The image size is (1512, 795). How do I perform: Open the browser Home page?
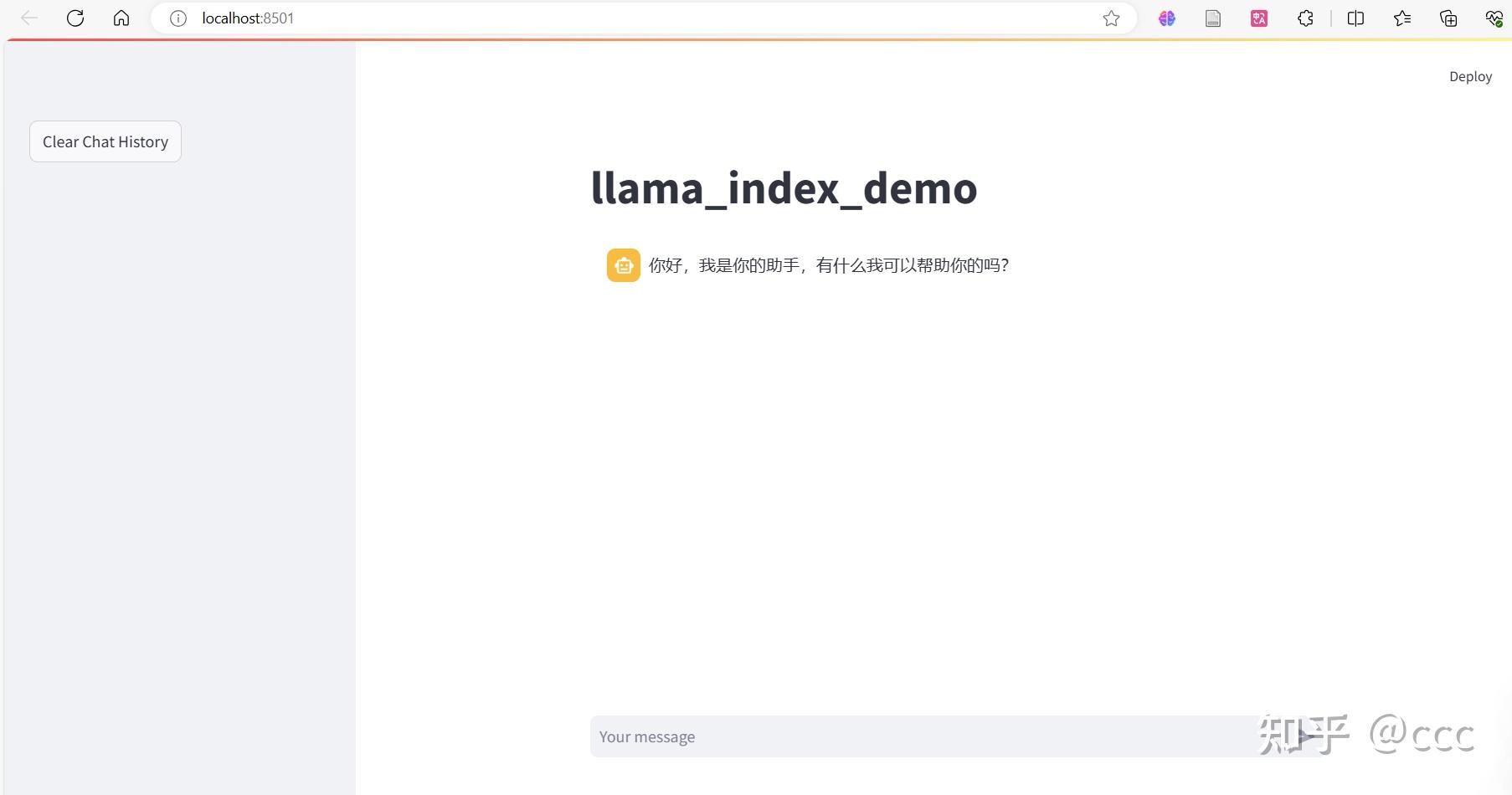[121, 18]
